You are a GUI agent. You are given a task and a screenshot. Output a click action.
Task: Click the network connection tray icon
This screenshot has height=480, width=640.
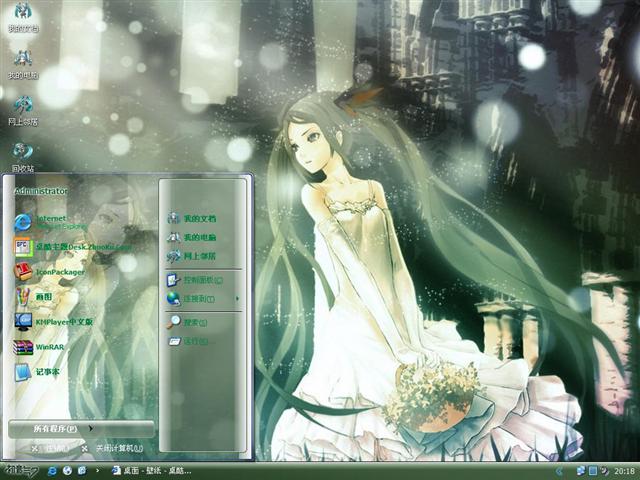coord(581,471)
